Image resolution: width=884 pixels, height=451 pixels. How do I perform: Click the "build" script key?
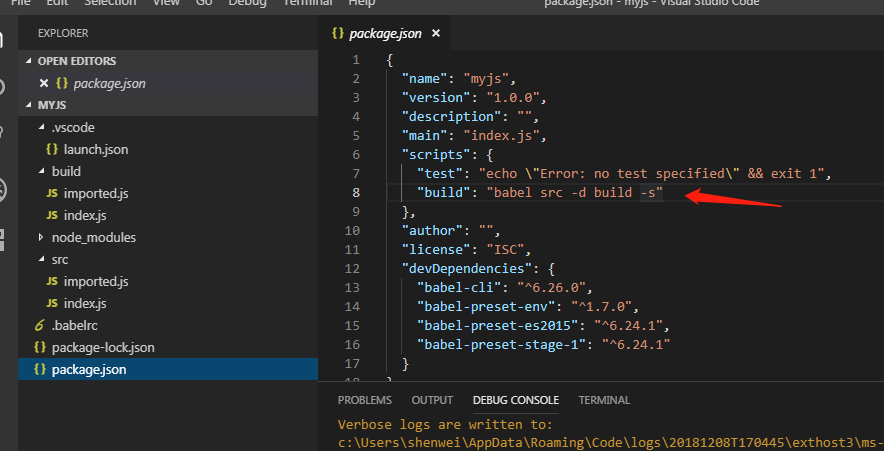pyautogui.click(x=443, y=192)
